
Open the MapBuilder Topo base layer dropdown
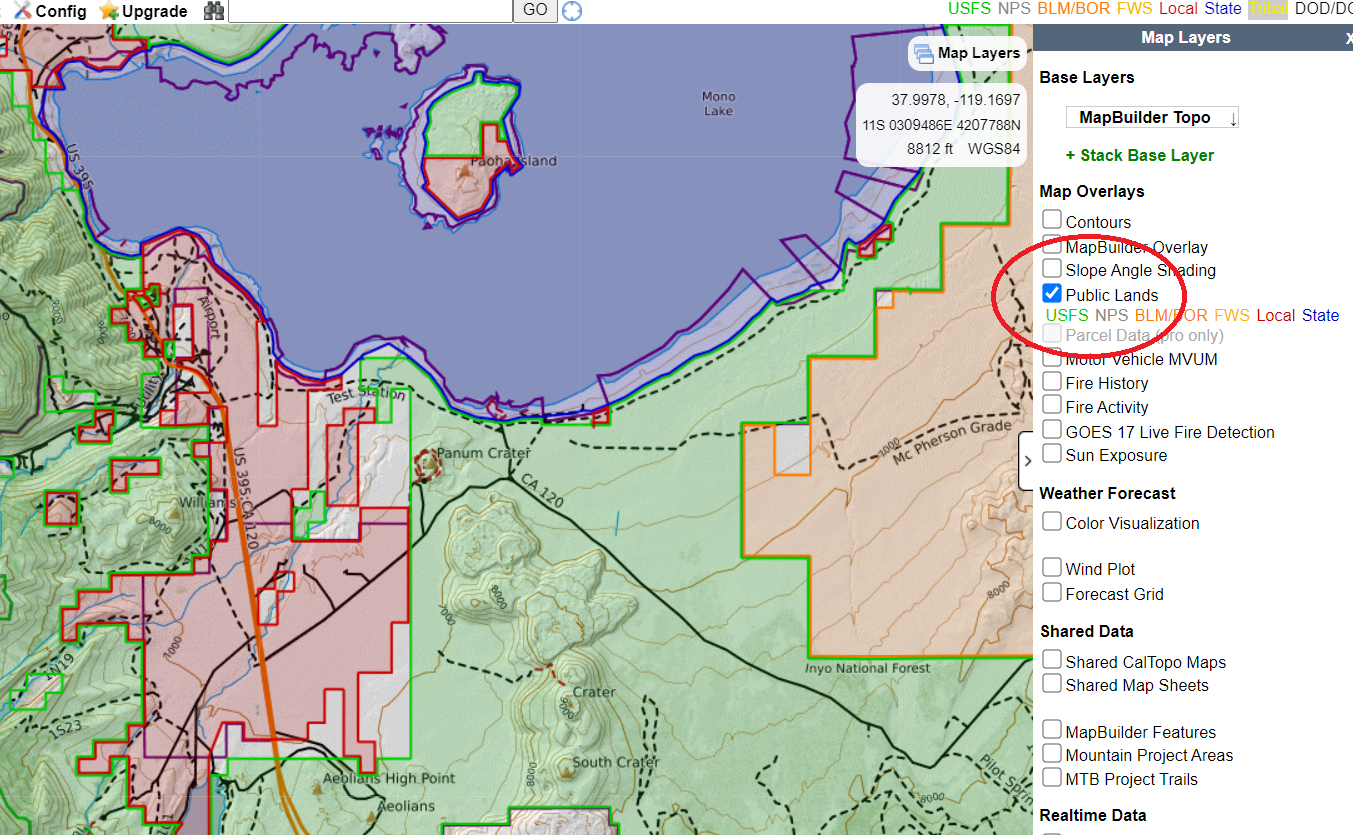pos(1152,117)
